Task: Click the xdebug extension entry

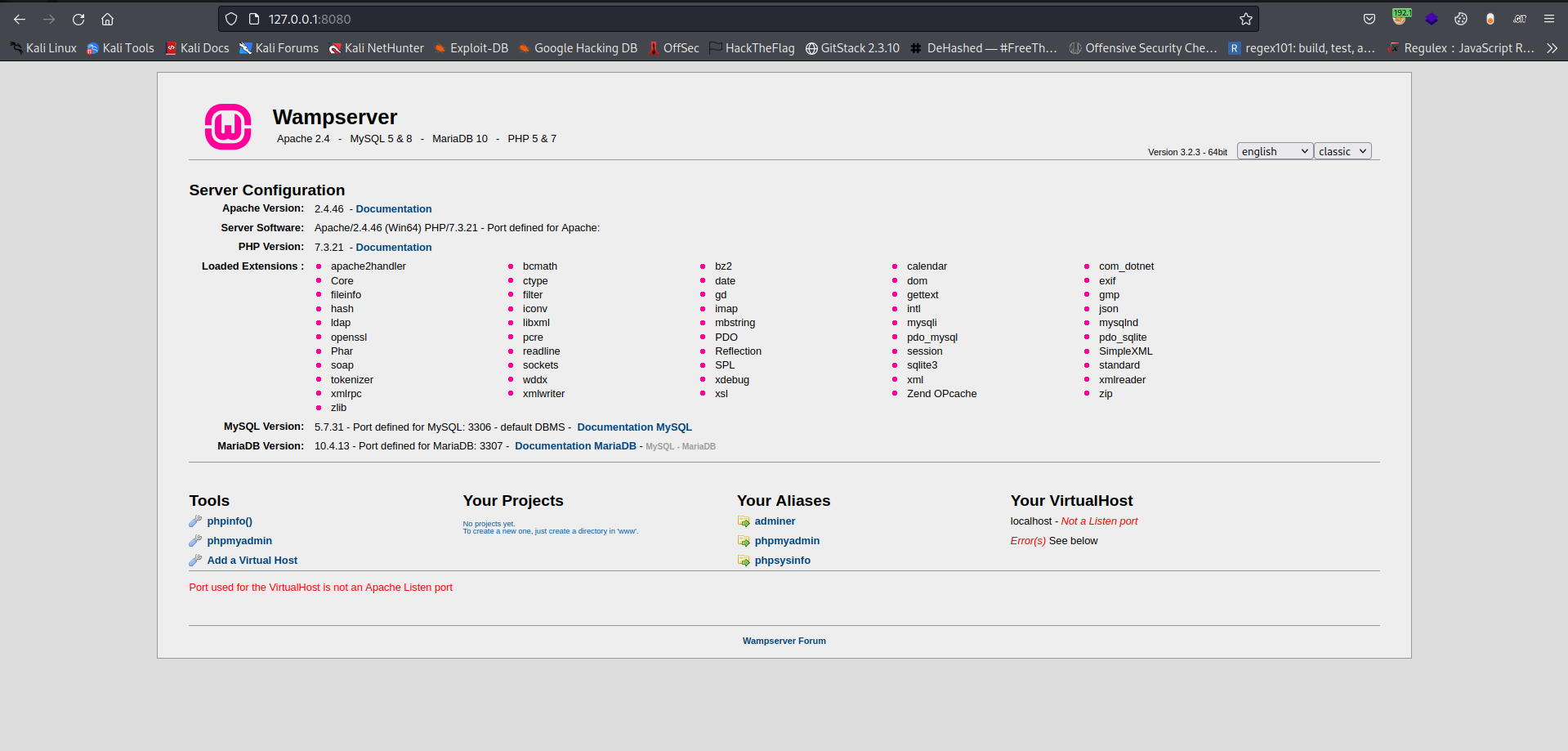Action: 732,380
